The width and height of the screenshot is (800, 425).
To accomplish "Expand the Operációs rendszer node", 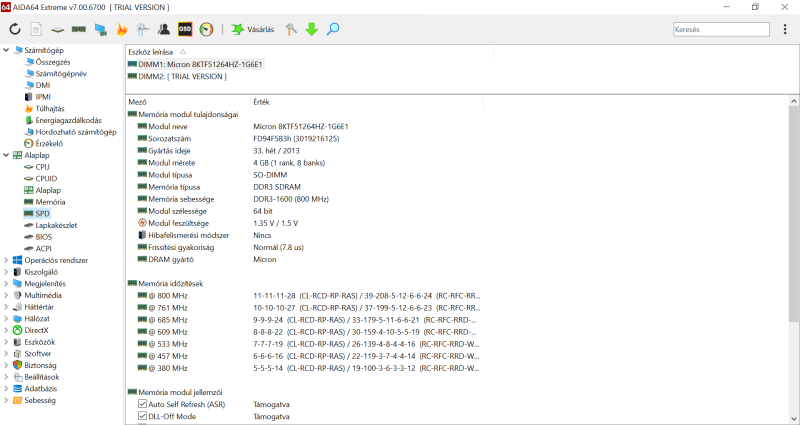I will pos(6,260).
